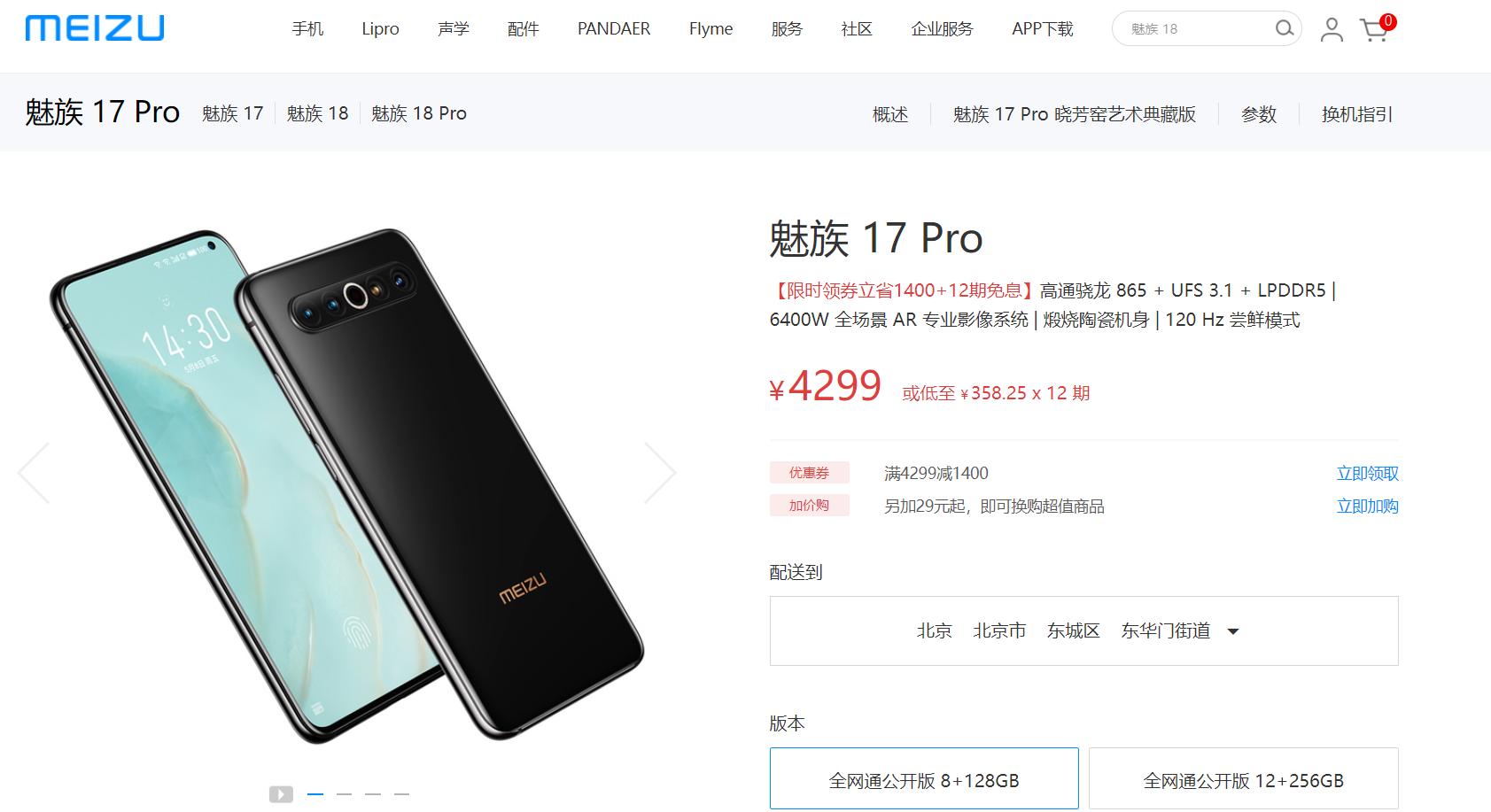Open the 参数 section tab
1491x812 pixels.
(x=1258, y=114)
